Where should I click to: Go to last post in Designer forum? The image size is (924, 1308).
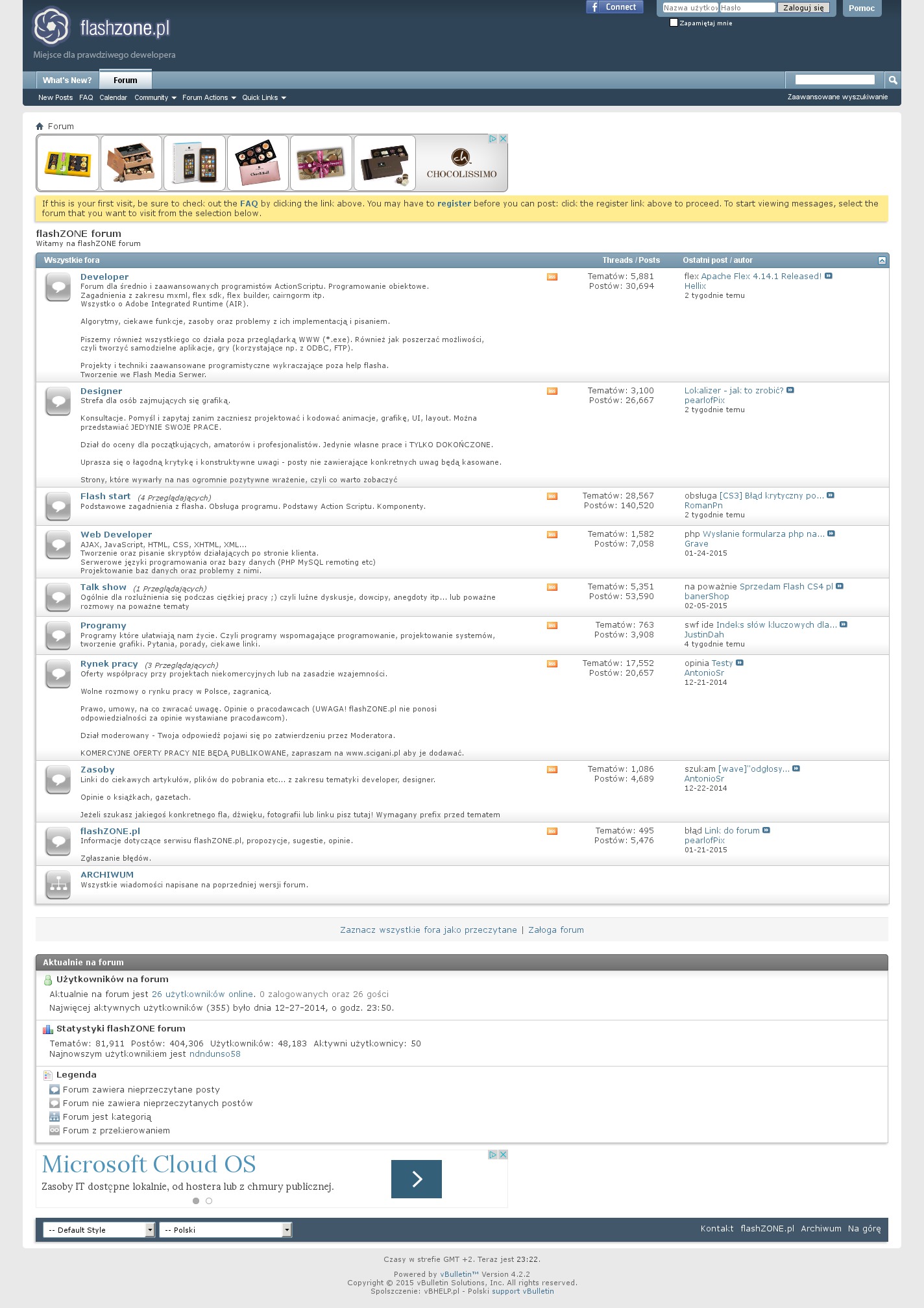click(x=790, y=391)
